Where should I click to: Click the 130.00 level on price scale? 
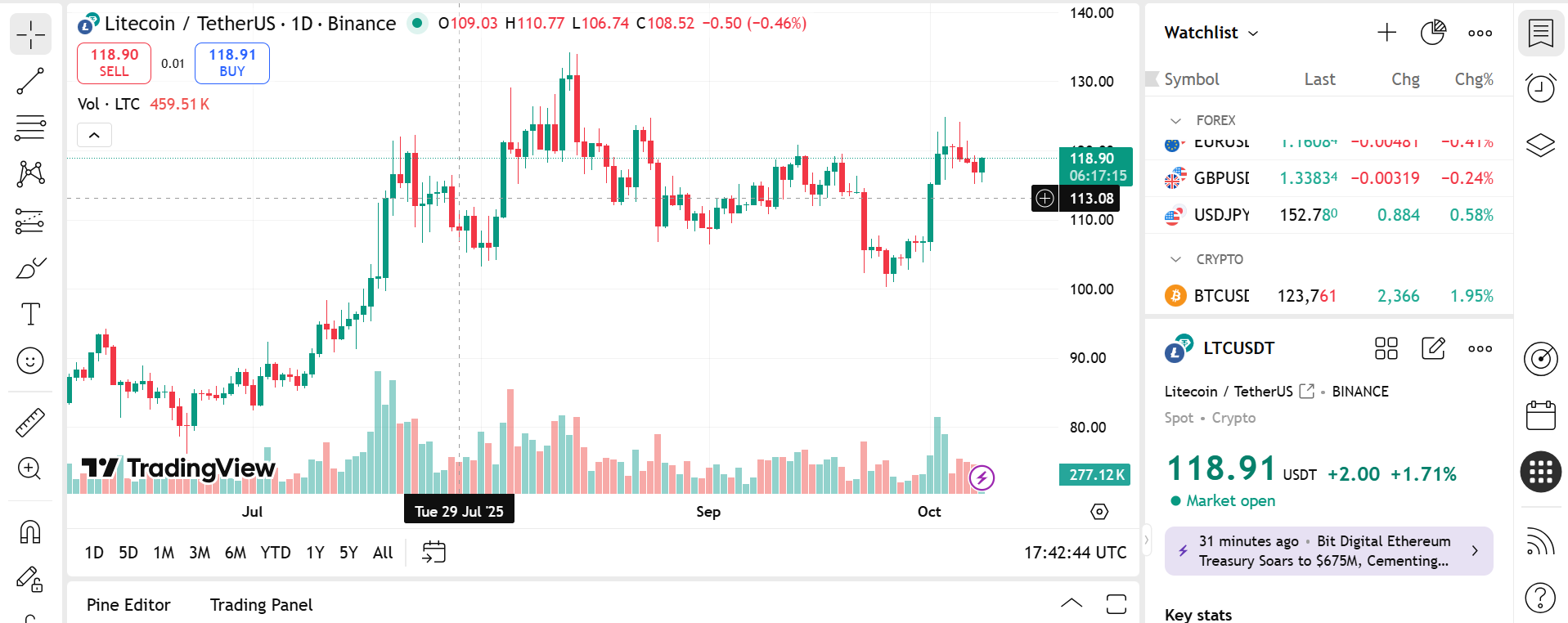coord(1091,82)
